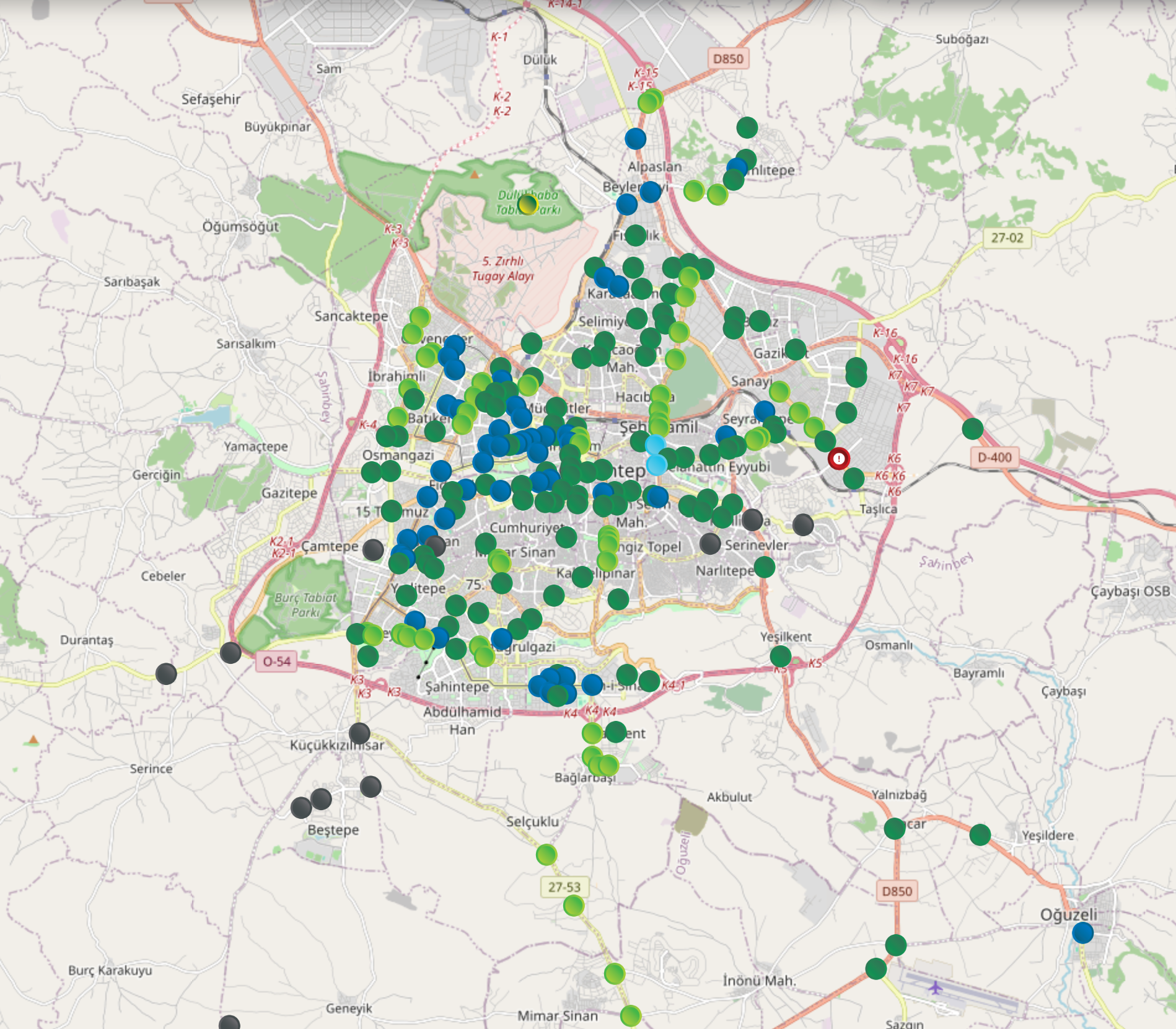Click the airplane airport symbol
The width and height of the screenshot is (1176, 1029).
(x=935, y=987)
